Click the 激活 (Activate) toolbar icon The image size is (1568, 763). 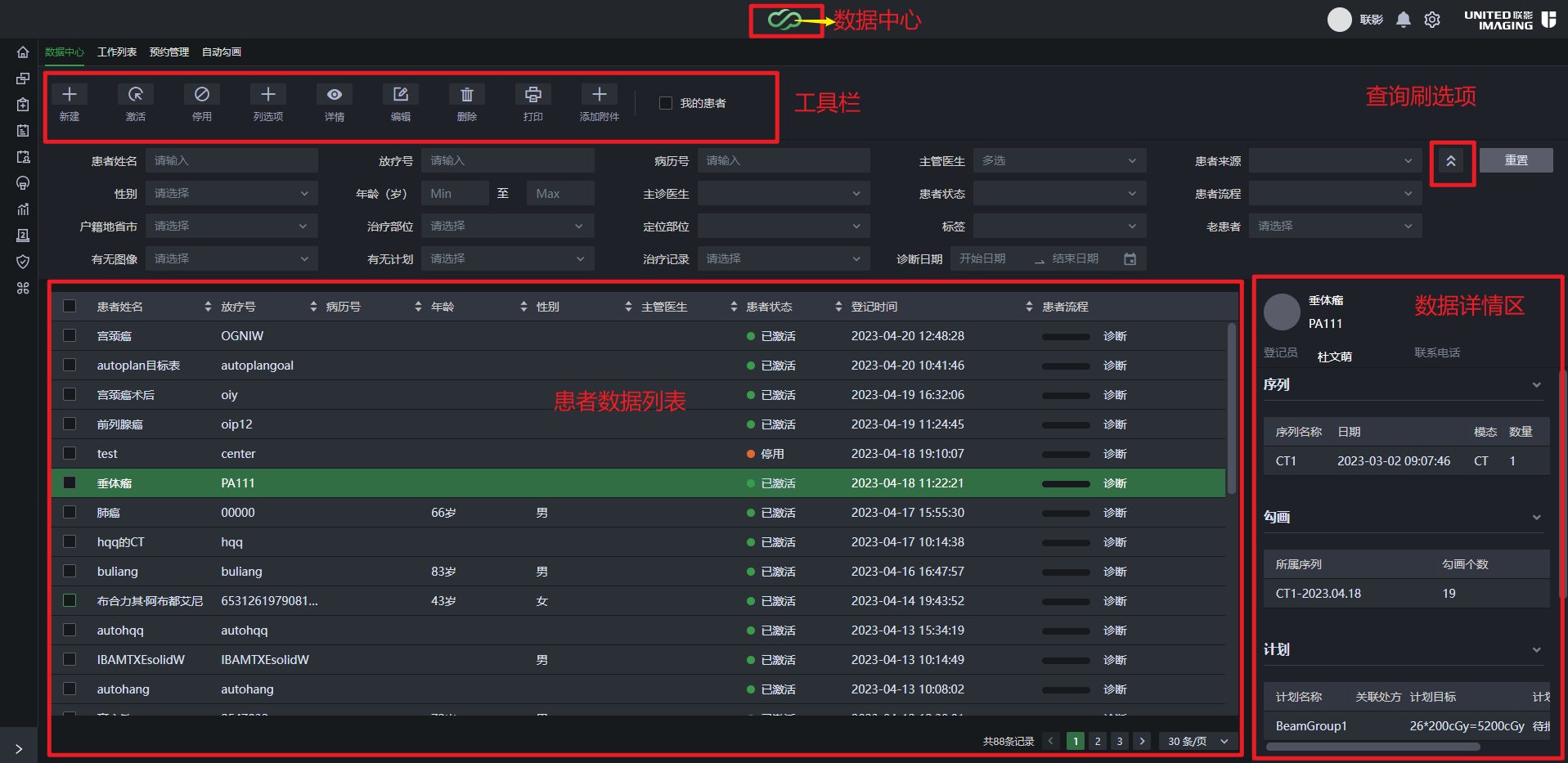(136, 95)
